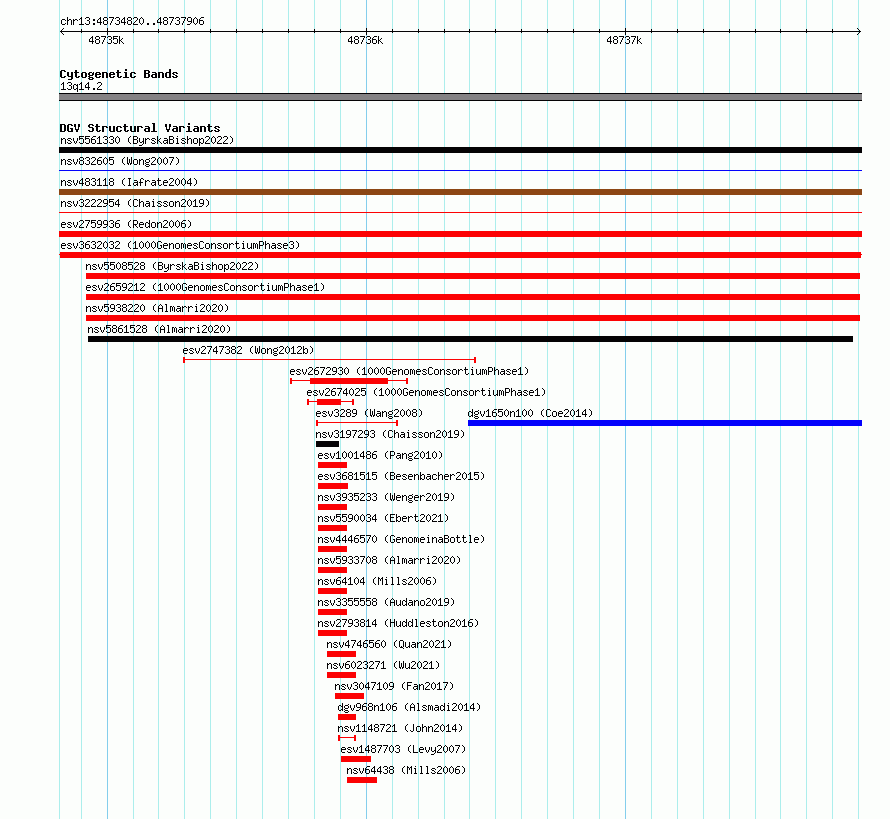
Task: Open esv2747382 (Wong2012b) label
Action: tap(248, 350)
